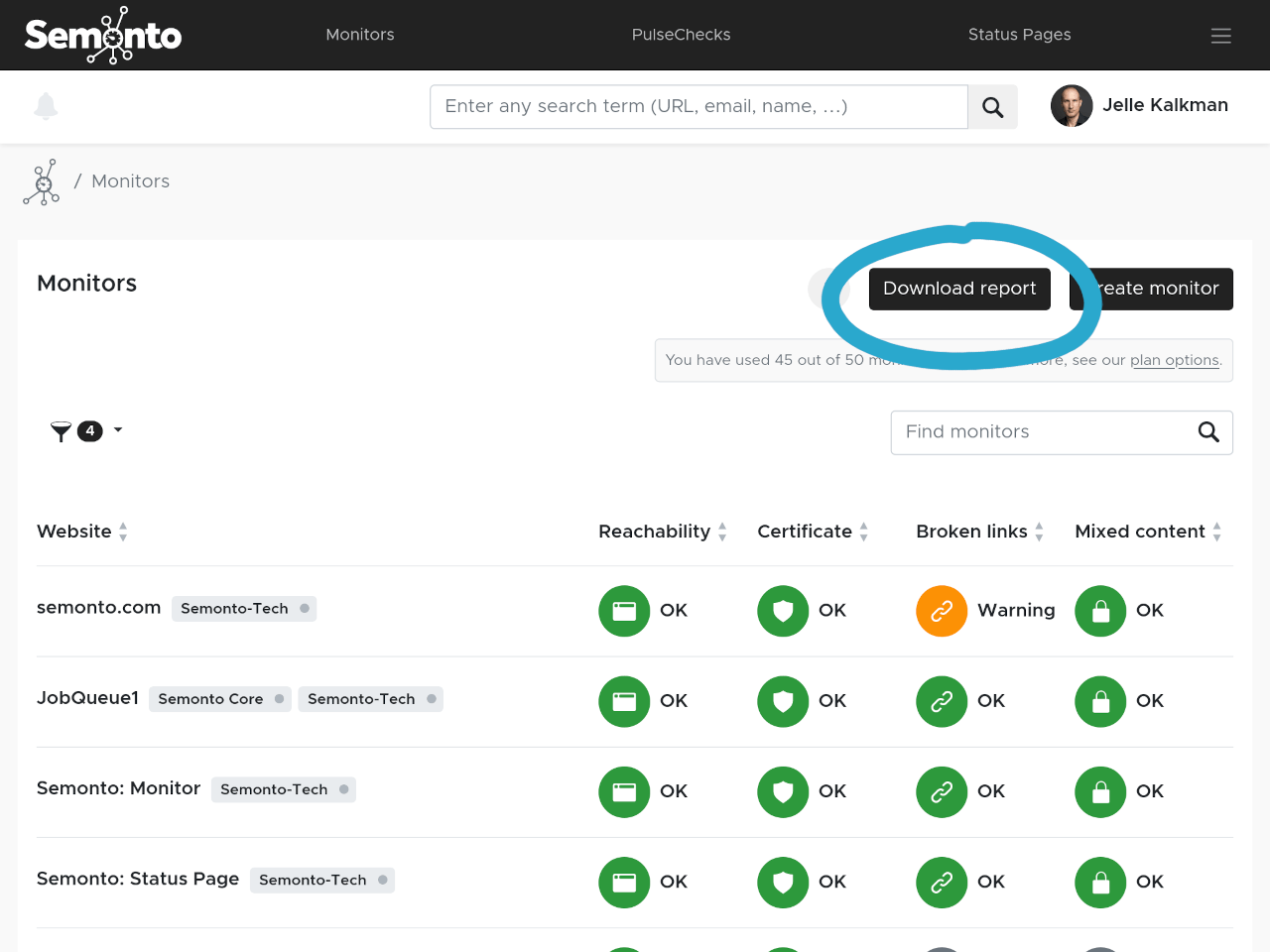Click the magnifier in Find monitors field
Screen dimensions: 1270x952
pyautogui.click(x=1208, y=431)
